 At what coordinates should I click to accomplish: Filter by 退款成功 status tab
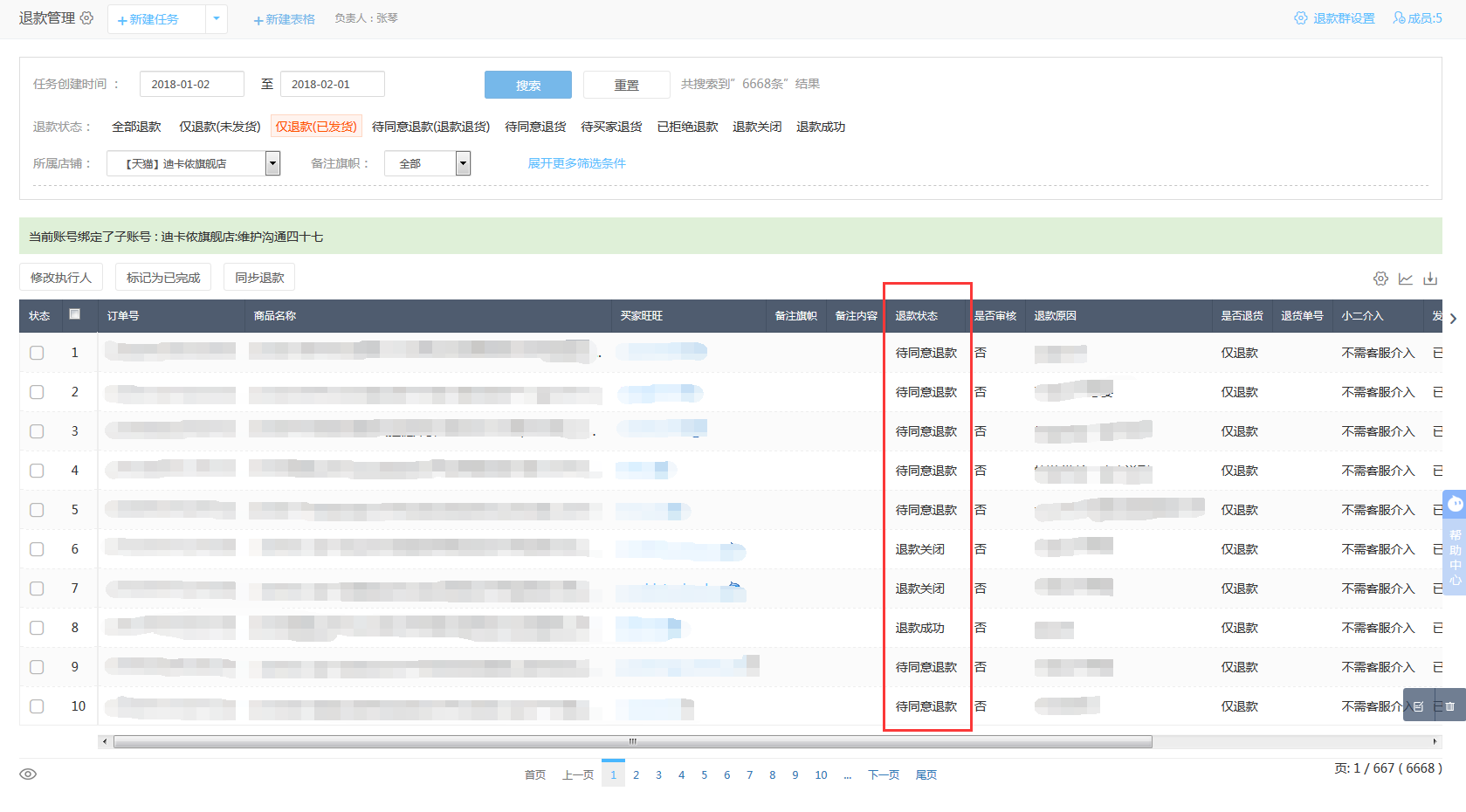(x=820, y=127)
